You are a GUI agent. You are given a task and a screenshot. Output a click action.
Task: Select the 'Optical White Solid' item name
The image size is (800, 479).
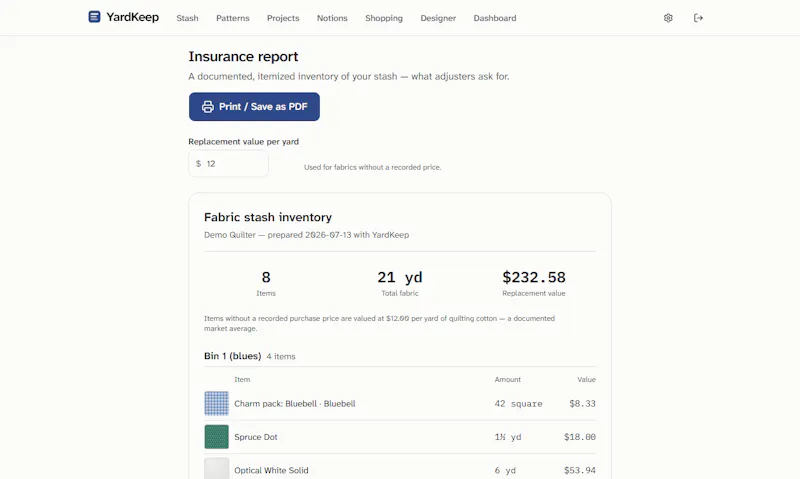coord(271,470)
